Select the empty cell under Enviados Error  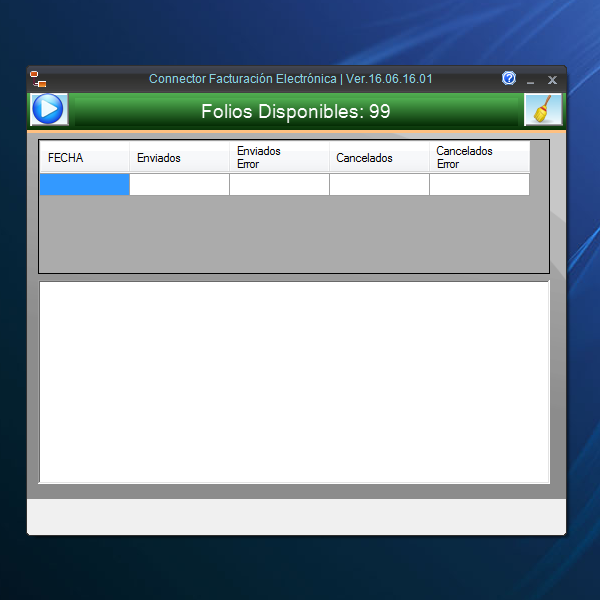coord(279,185)
